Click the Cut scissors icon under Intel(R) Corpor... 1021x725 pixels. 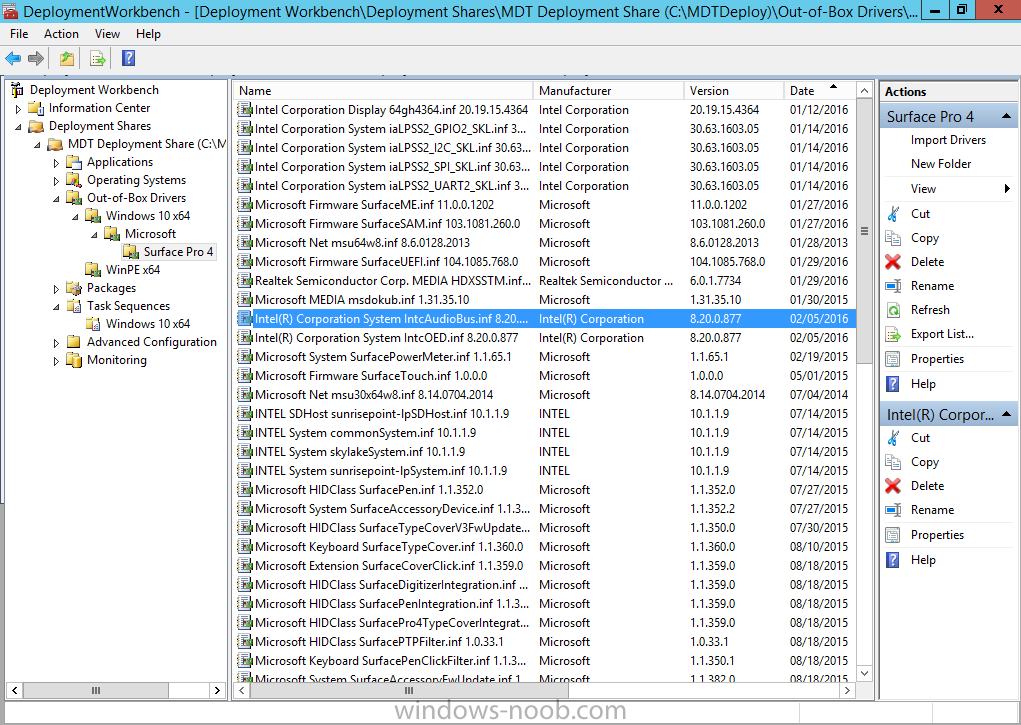click(x=893, y=438)
